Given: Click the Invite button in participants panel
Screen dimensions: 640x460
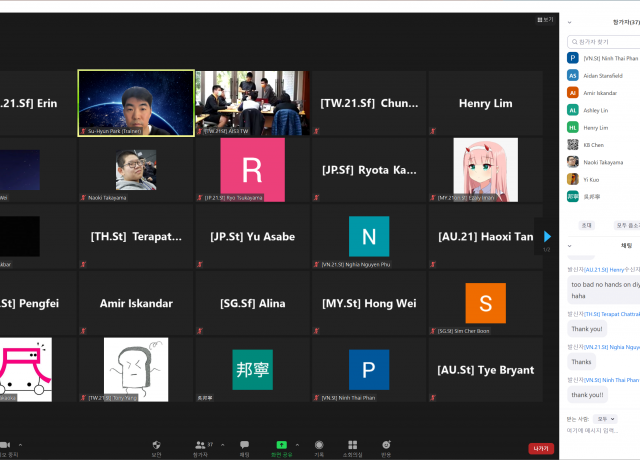Looking at the screenshot, I should click(x=587, y=225).
